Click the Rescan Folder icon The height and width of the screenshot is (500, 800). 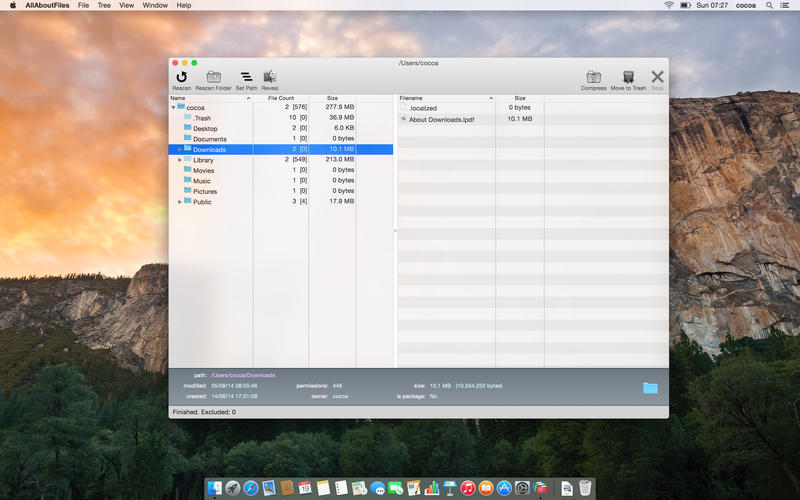click(213, 77)
